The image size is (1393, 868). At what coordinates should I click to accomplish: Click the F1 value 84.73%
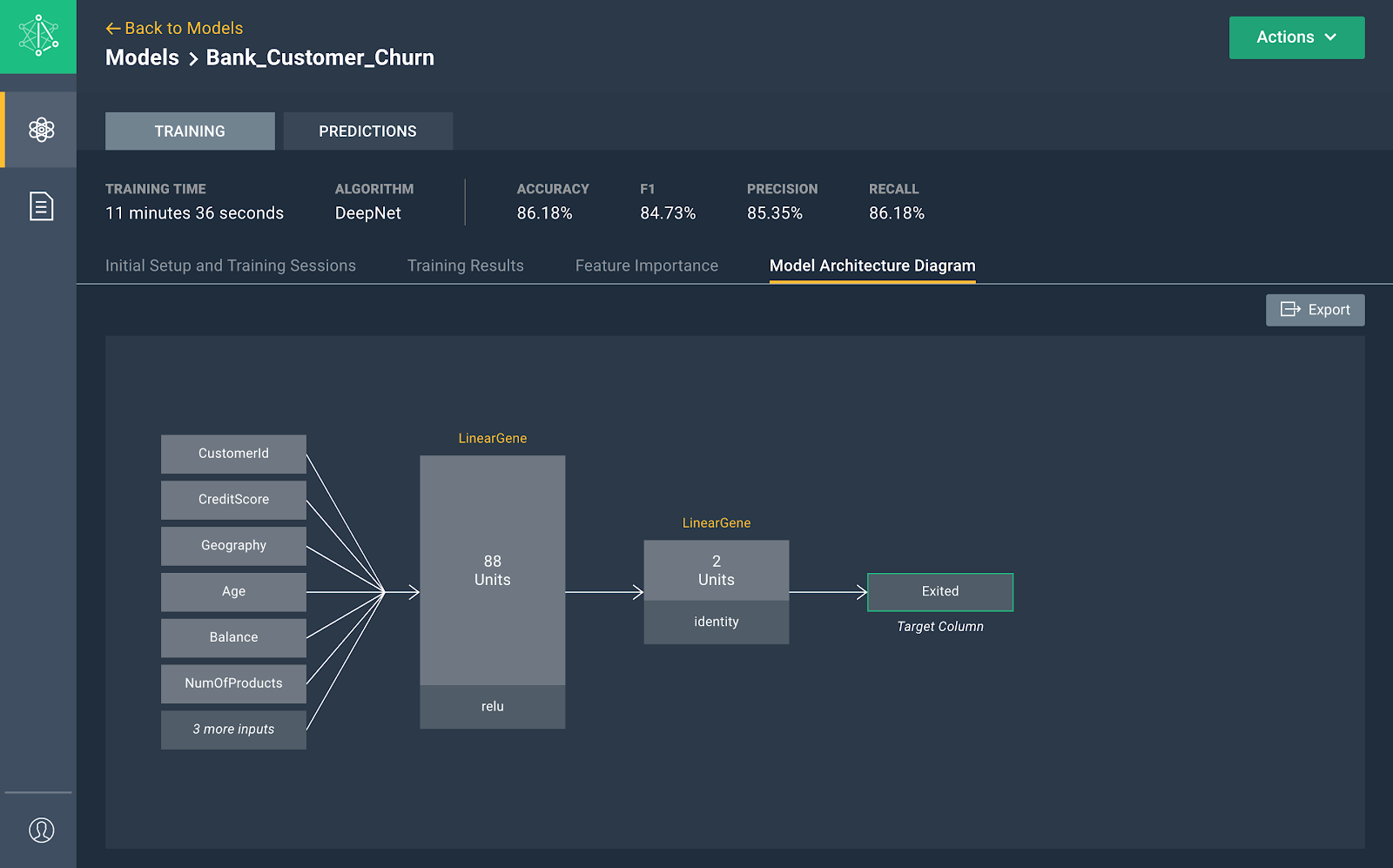tap(668, 213)
